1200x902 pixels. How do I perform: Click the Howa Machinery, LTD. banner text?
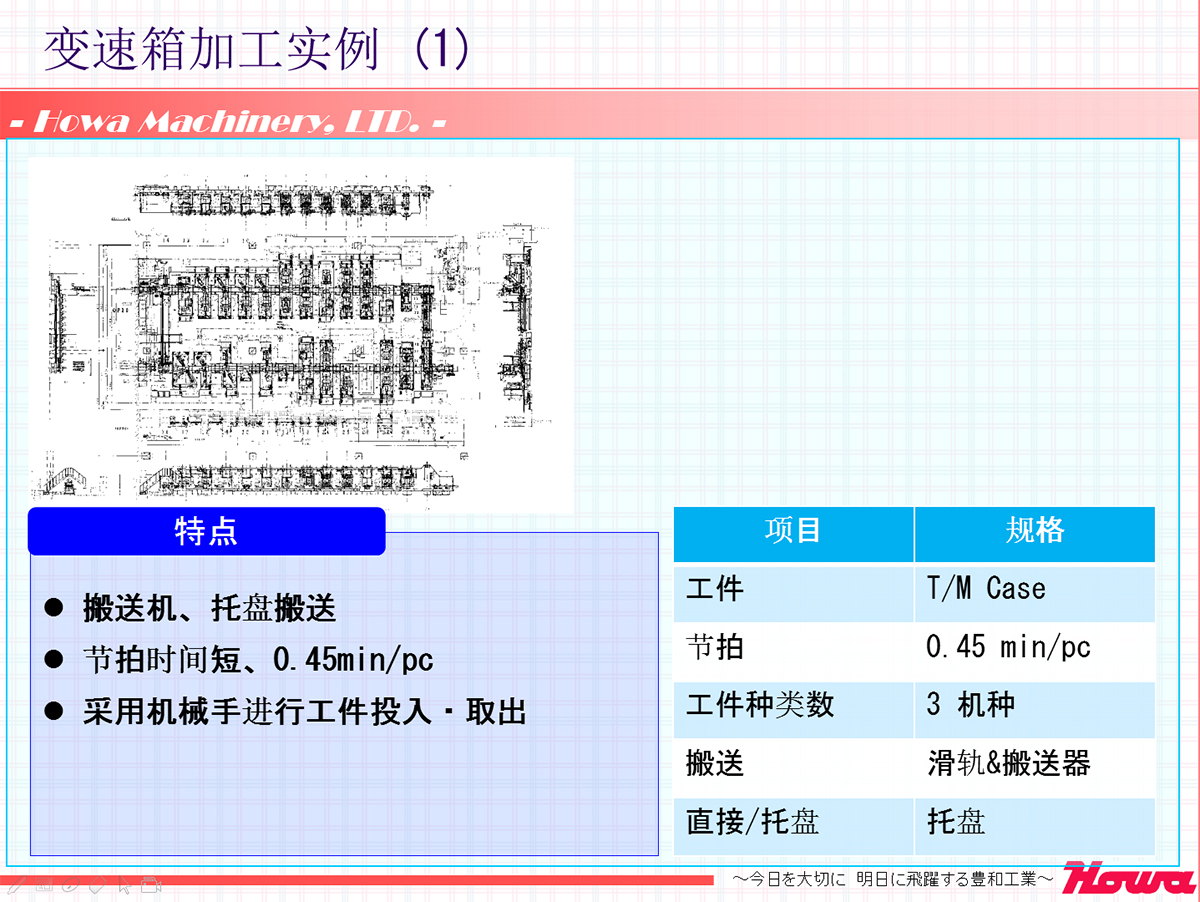(226, 123)
